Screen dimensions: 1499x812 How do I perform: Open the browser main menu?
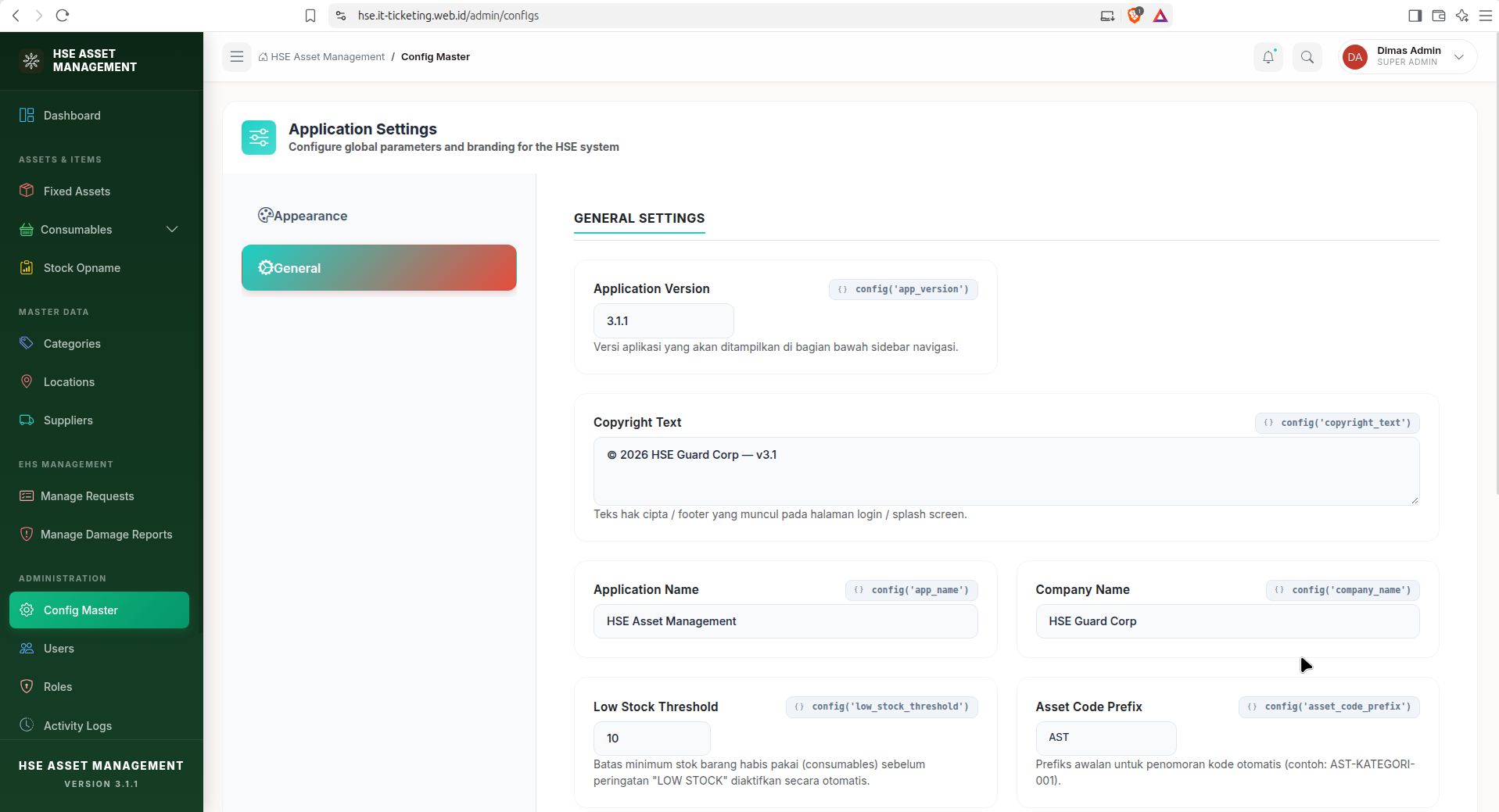(x=1486, y=16)
